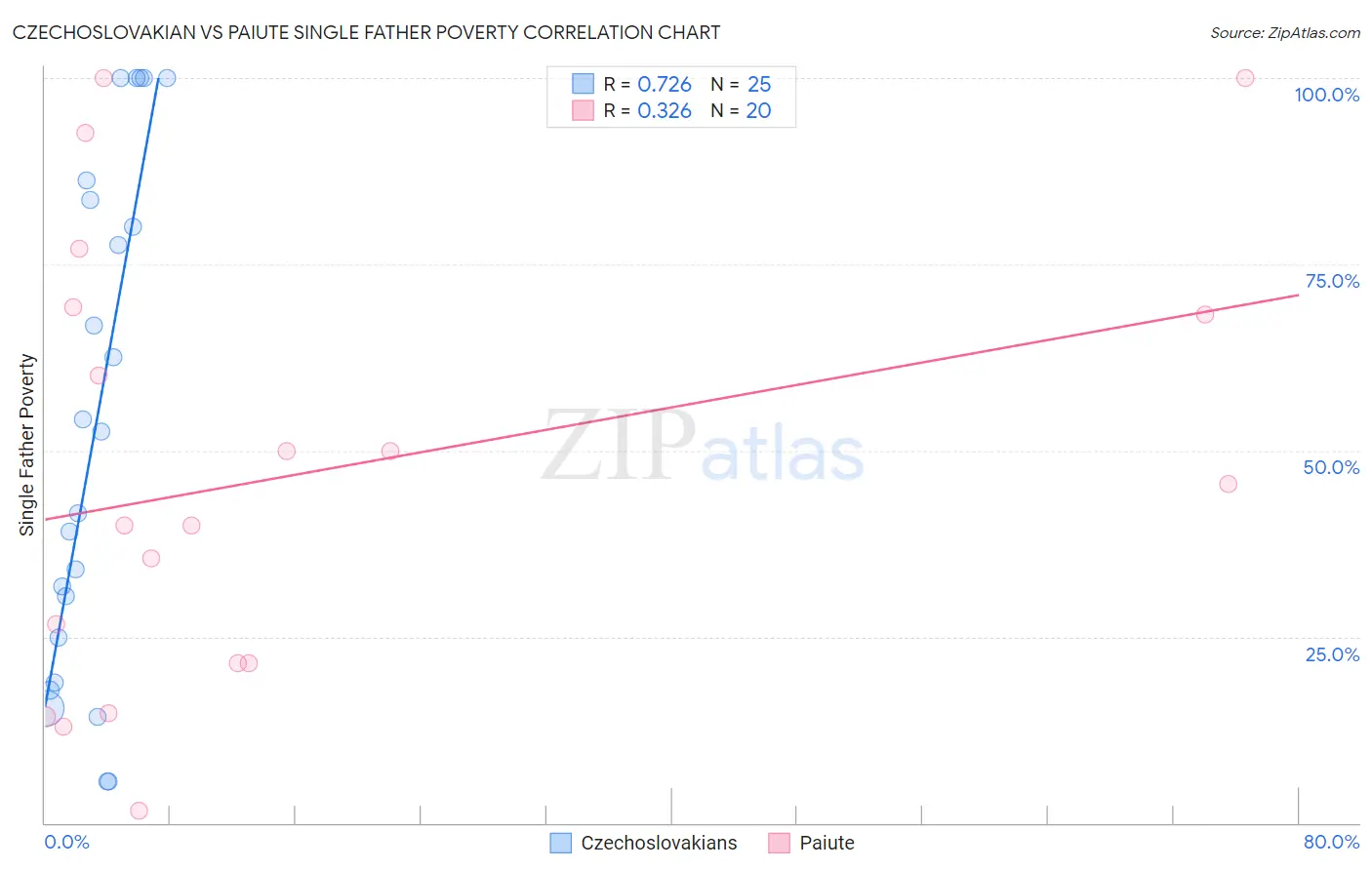Image resolution: width=1372 pixels, height=870 pixels.
Task: Select the Czechoslovakians legend label
Action: click(x=659, y=843)
